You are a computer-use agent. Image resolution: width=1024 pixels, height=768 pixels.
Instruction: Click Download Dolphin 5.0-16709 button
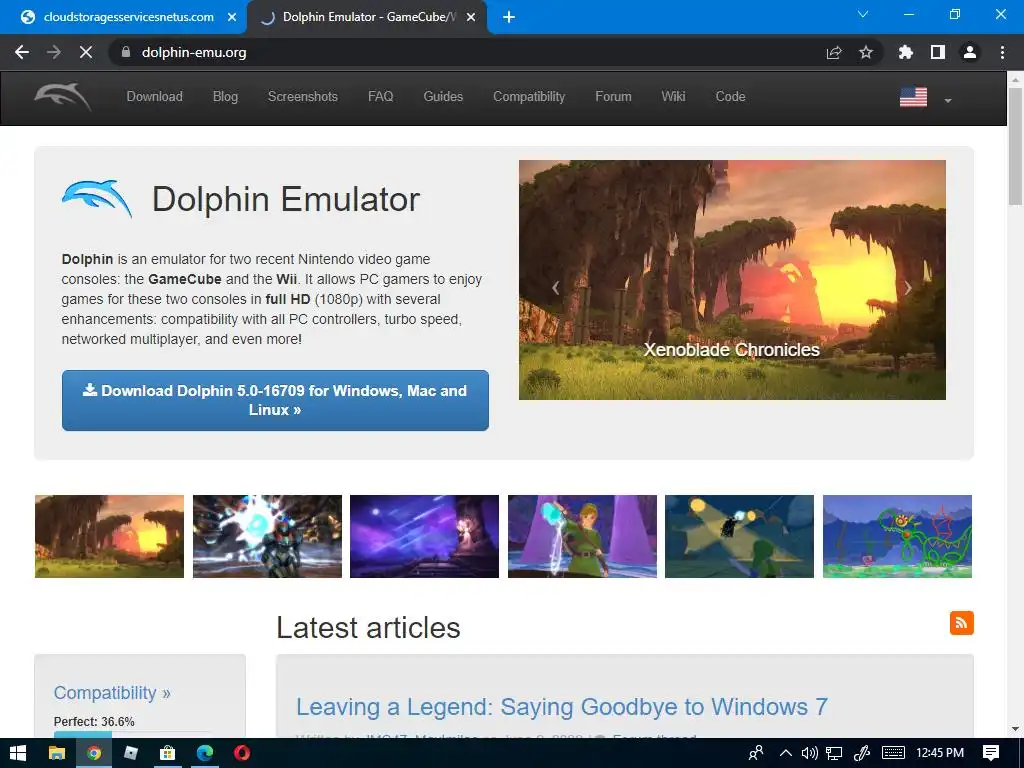pos(275,400)
